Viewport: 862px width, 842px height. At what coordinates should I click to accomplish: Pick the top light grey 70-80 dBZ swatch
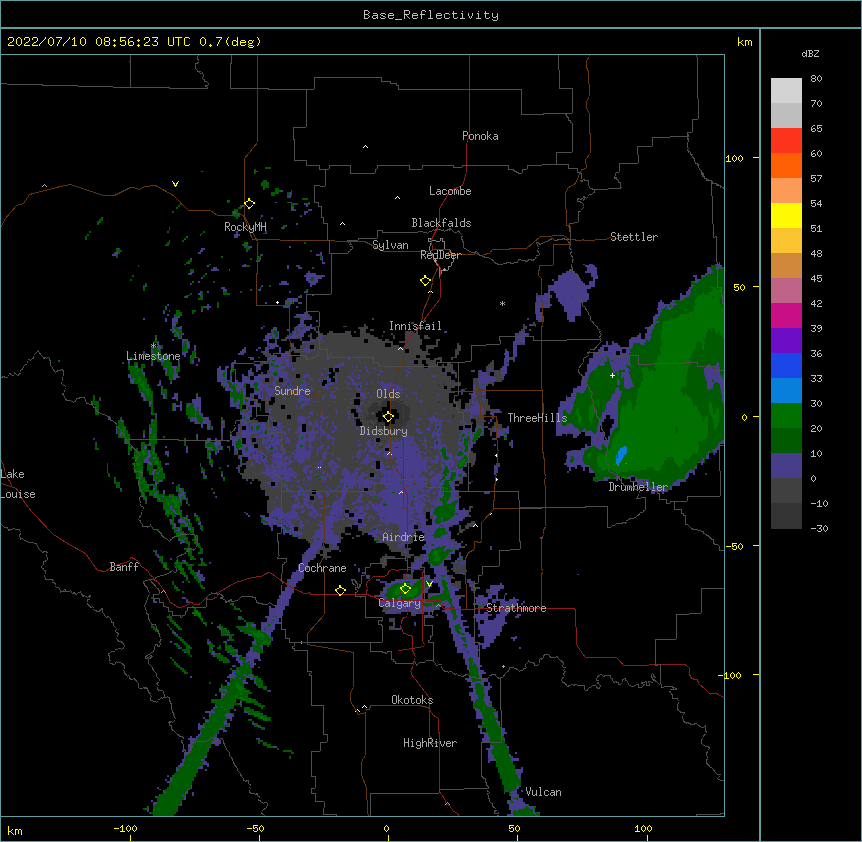(786, 91)
